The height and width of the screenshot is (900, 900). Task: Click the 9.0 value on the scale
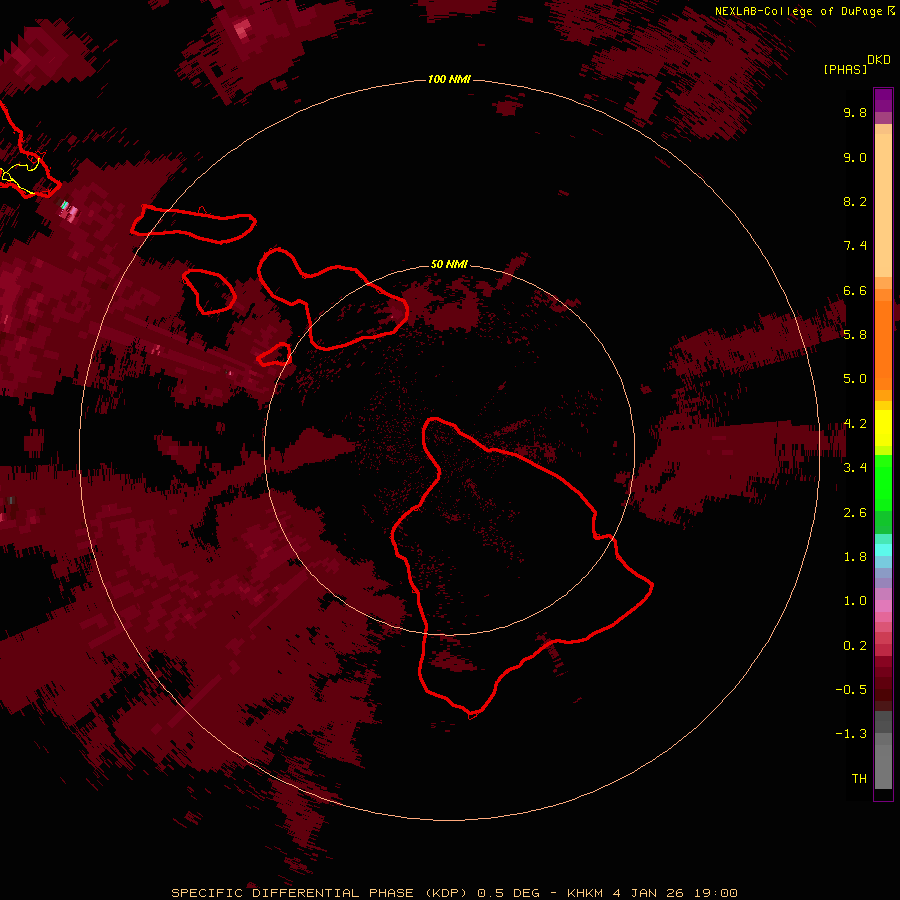tap(855, 157)
